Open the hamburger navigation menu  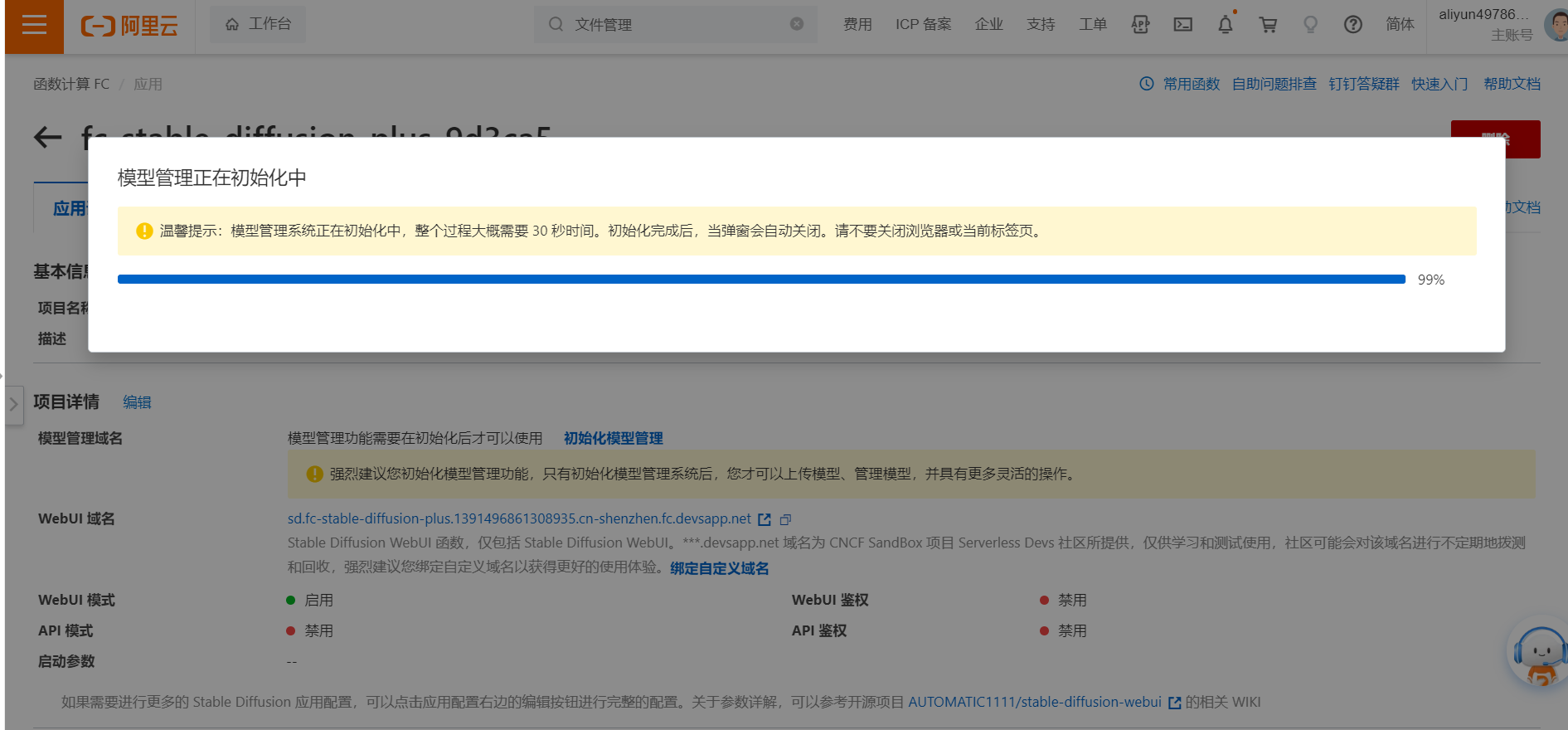click(34, 25)
